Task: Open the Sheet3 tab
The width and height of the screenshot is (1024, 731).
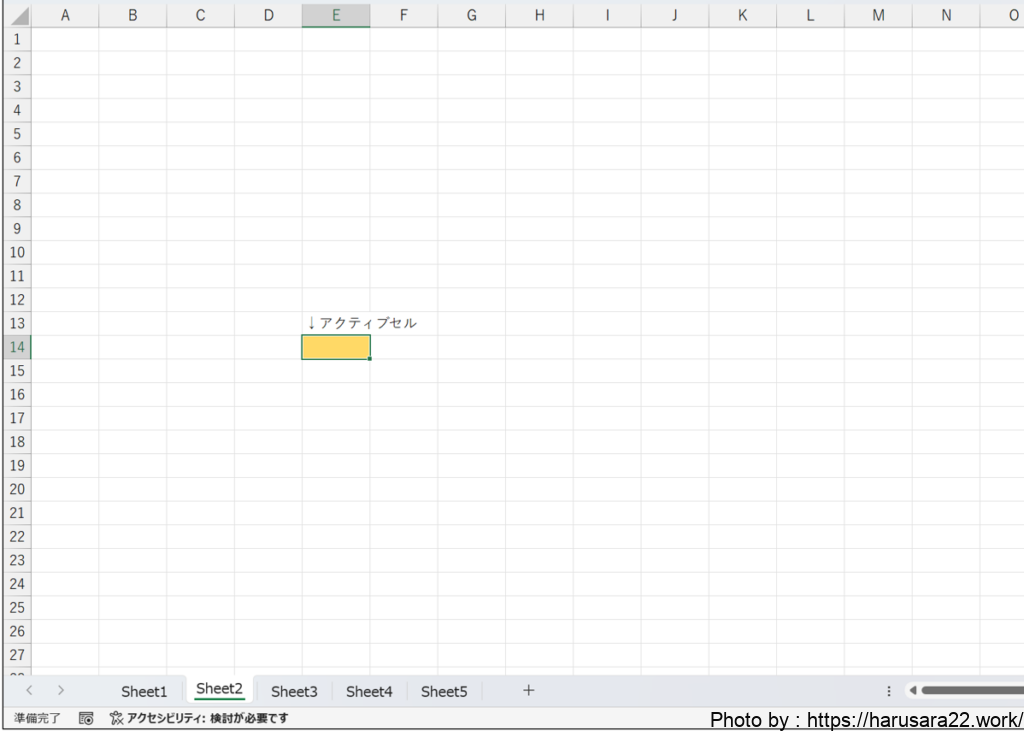Action: pyautogui.click(x=294, y=691)
